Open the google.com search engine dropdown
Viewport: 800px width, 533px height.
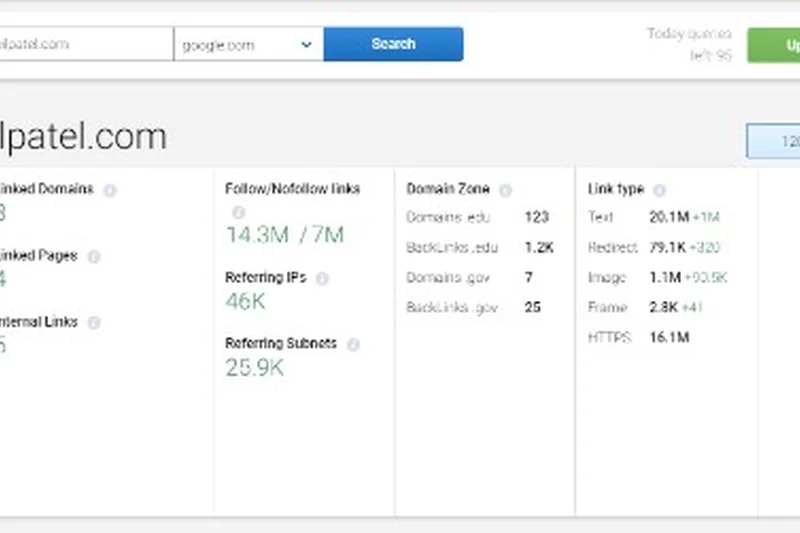point(248,44)
